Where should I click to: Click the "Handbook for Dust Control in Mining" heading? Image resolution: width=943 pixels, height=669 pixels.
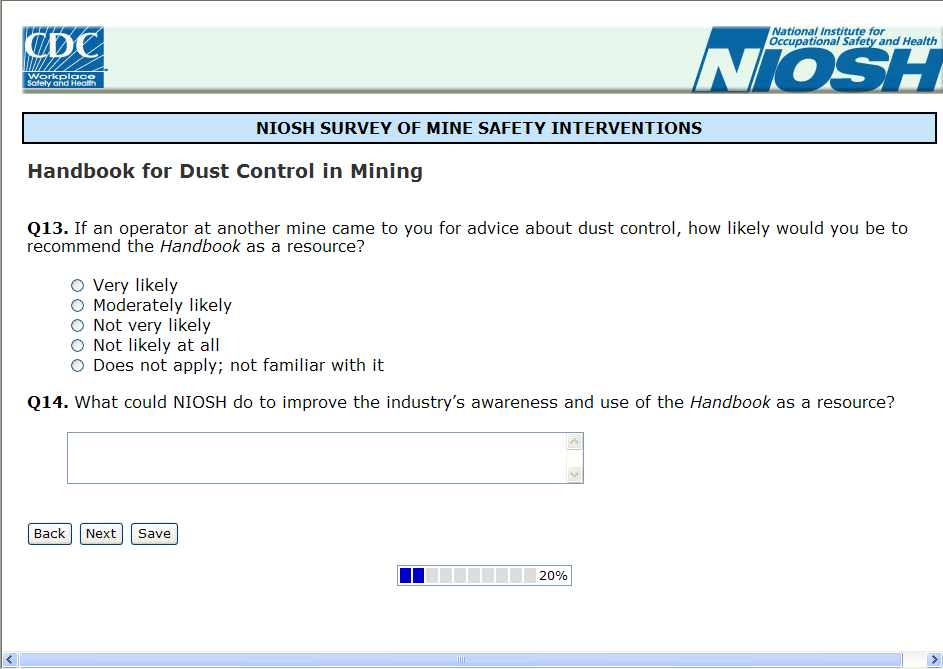coord(225,171)
